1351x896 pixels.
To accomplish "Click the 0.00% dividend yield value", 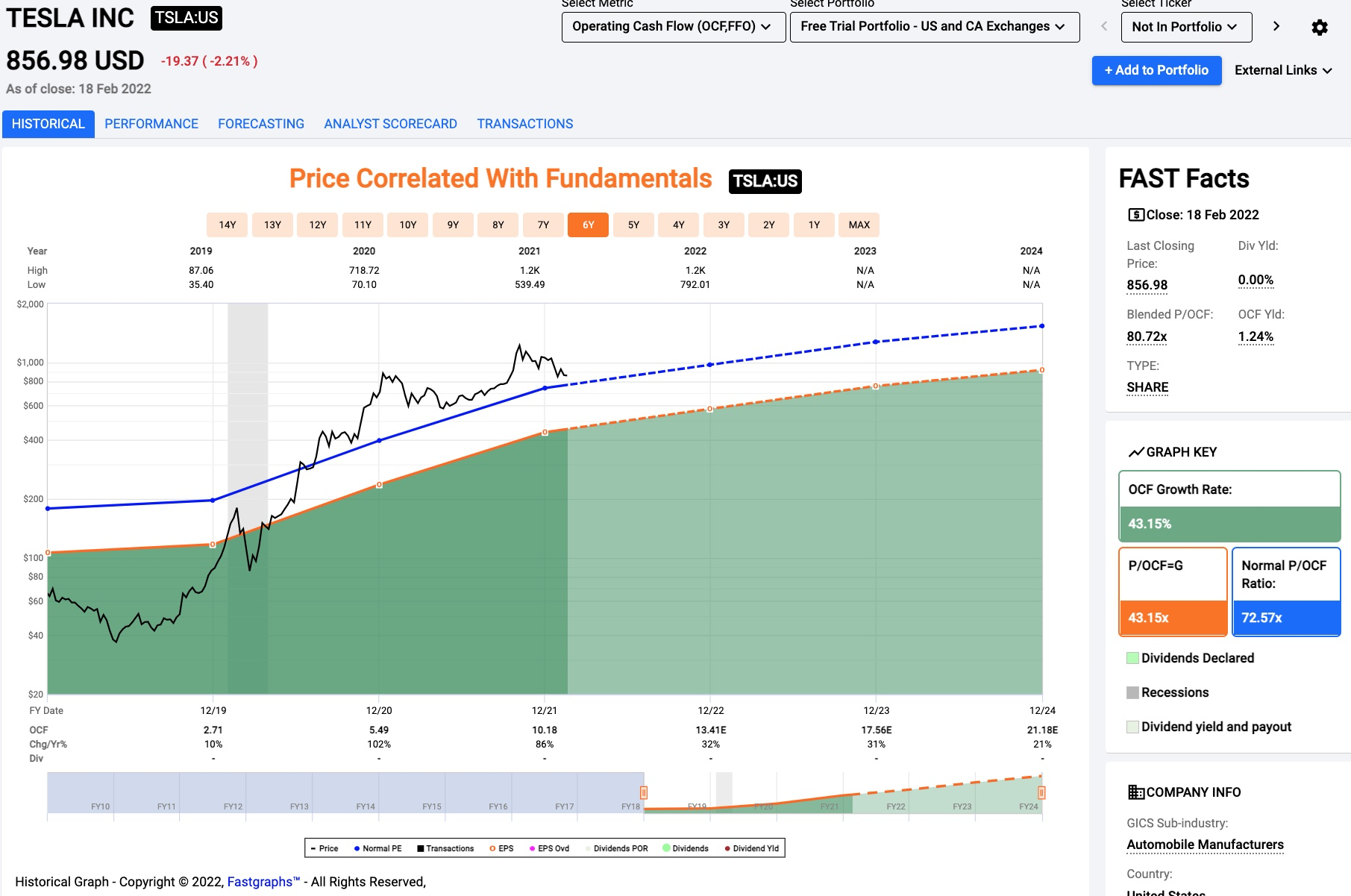I will click(1256, 281).
